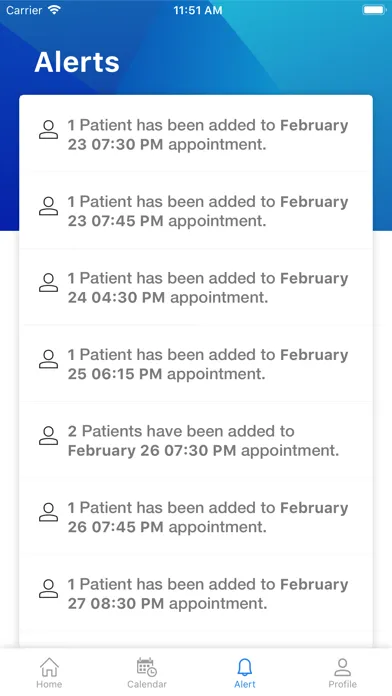Tap patient icon beside February 25 06:15 PM alert

[x=48, y=359]
